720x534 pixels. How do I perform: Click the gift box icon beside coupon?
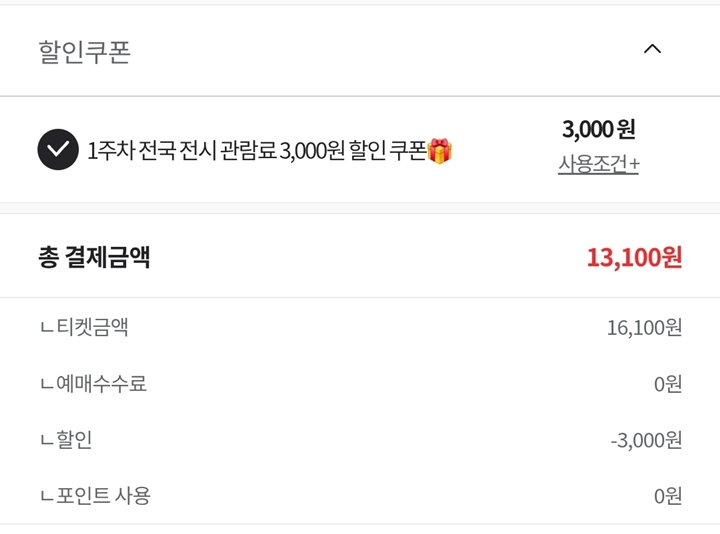tap(440, 151)
